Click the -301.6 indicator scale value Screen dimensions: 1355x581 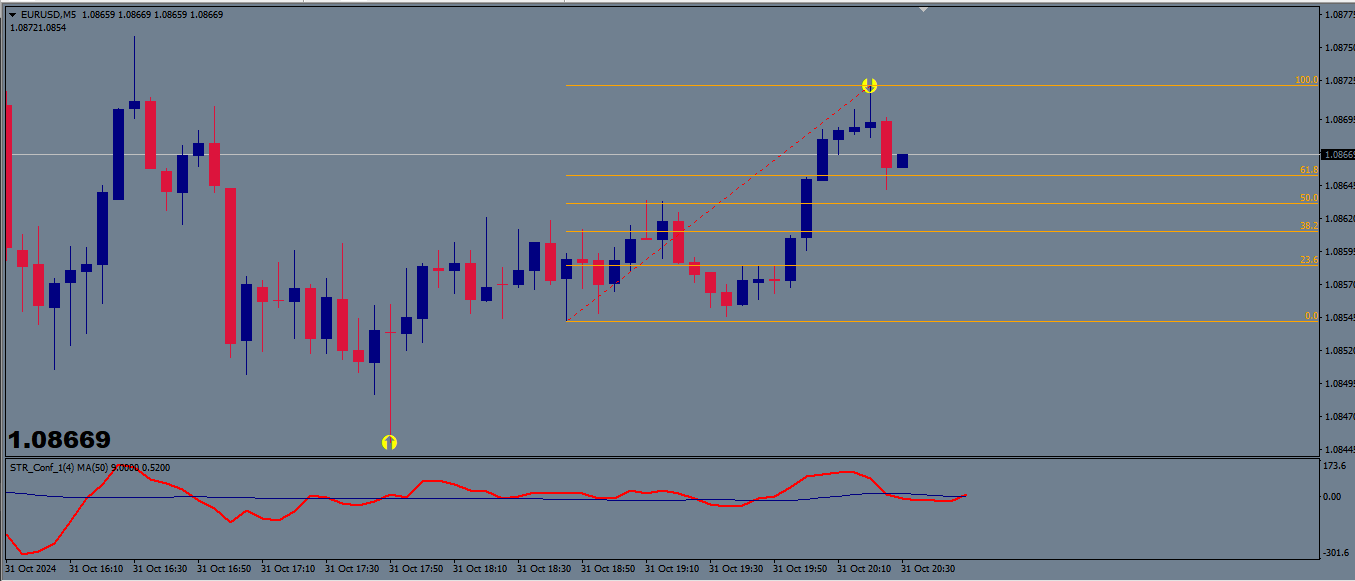tap(1335, 551)
